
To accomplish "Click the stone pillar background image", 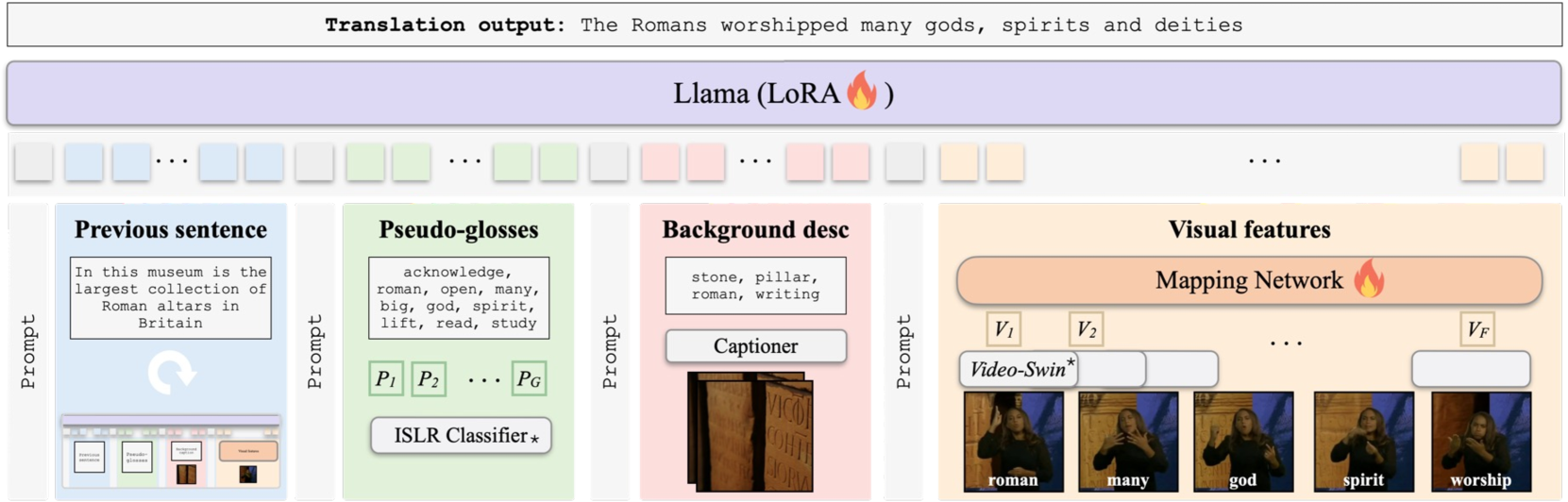I will pyautogui.click(x=751, y=432).
